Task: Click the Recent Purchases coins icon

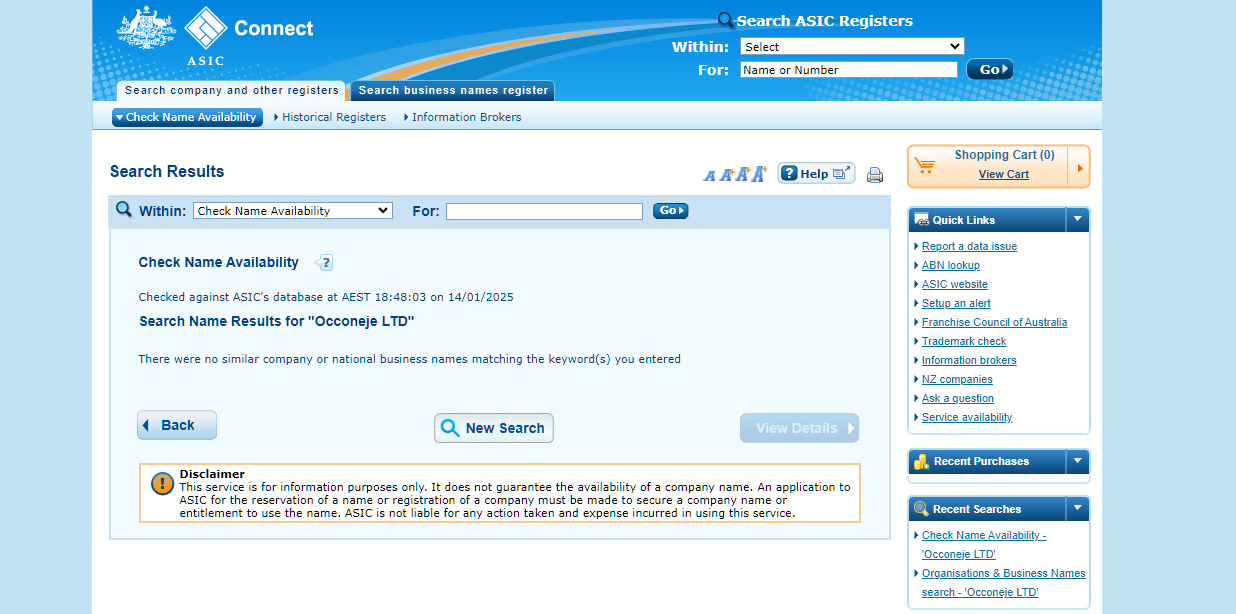Action: tap(922, 461)
